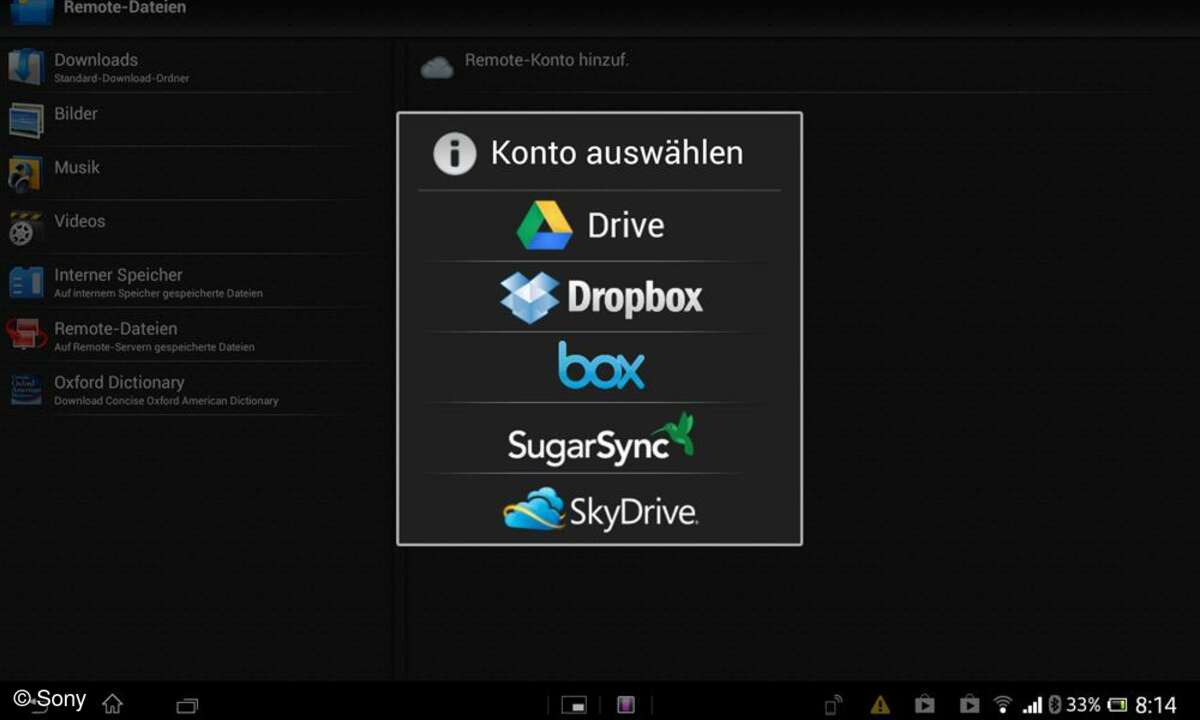Image resolution: width=1200 pixels, height=720 pixels.
Task: Tap the warning triangle notification icon
Action: (880, 705)
